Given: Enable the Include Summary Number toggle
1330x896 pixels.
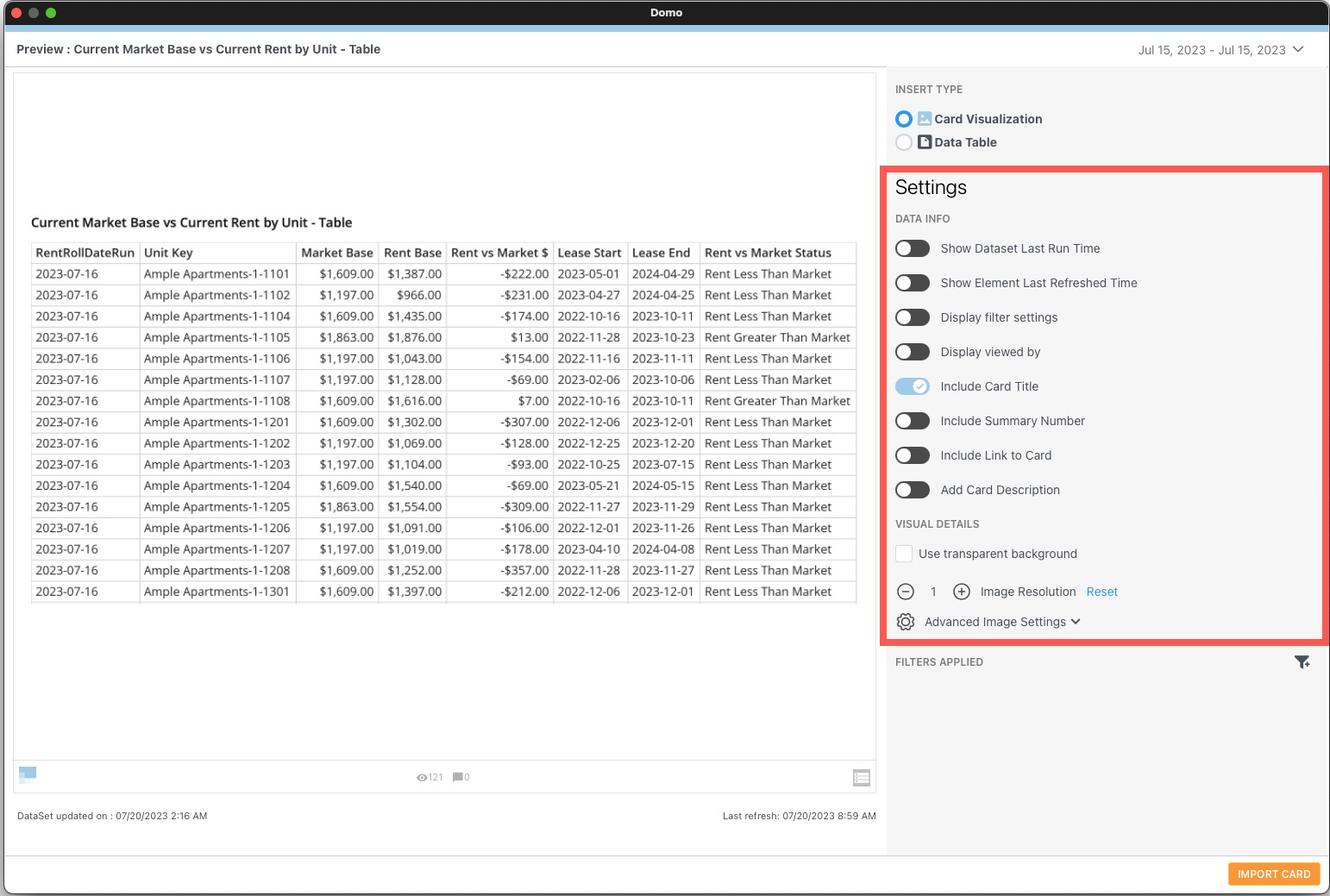Looking at the screenshot, I should tap(912, 421).
